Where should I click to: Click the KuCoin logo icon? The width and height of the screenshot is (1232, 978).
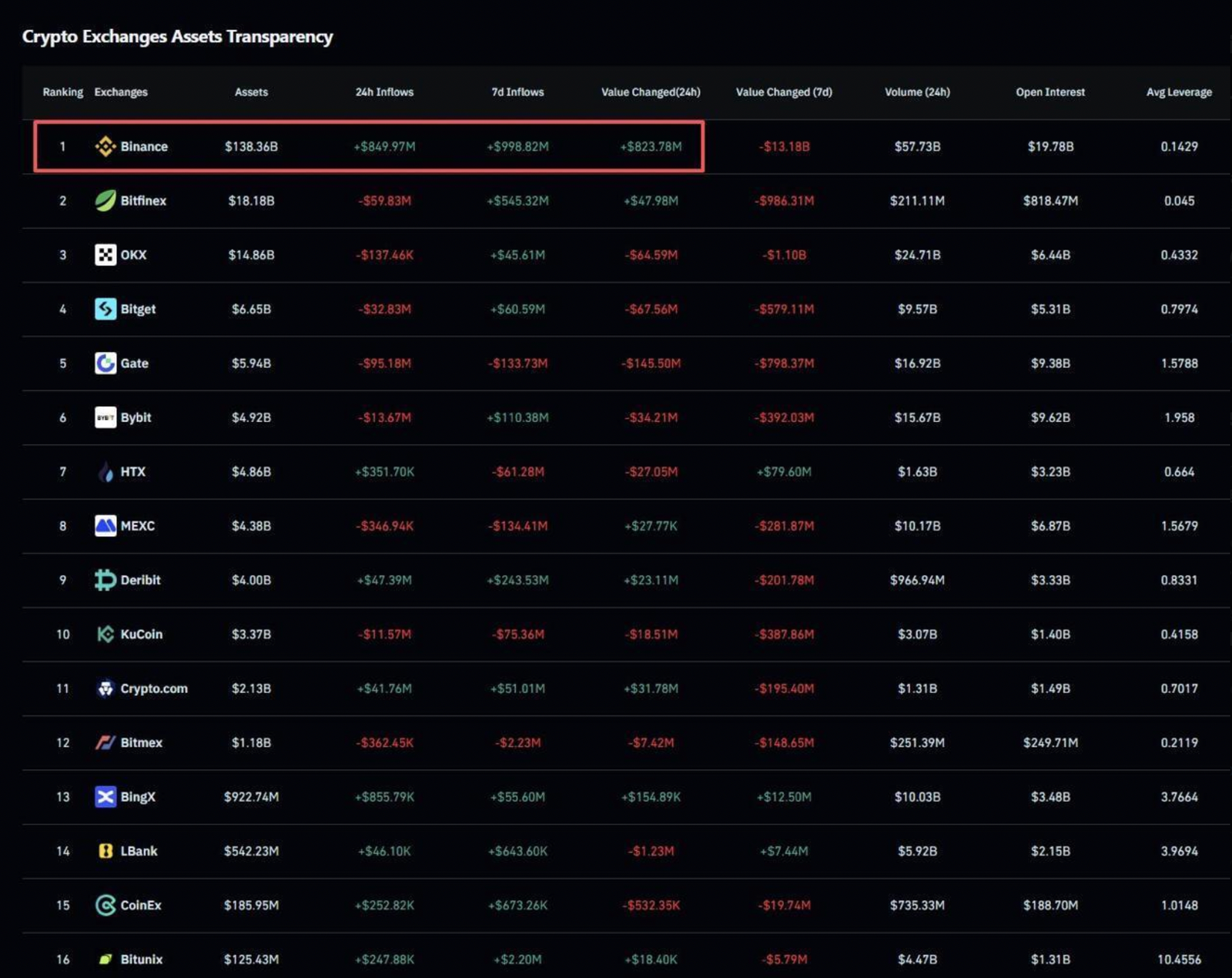(105, 634)
